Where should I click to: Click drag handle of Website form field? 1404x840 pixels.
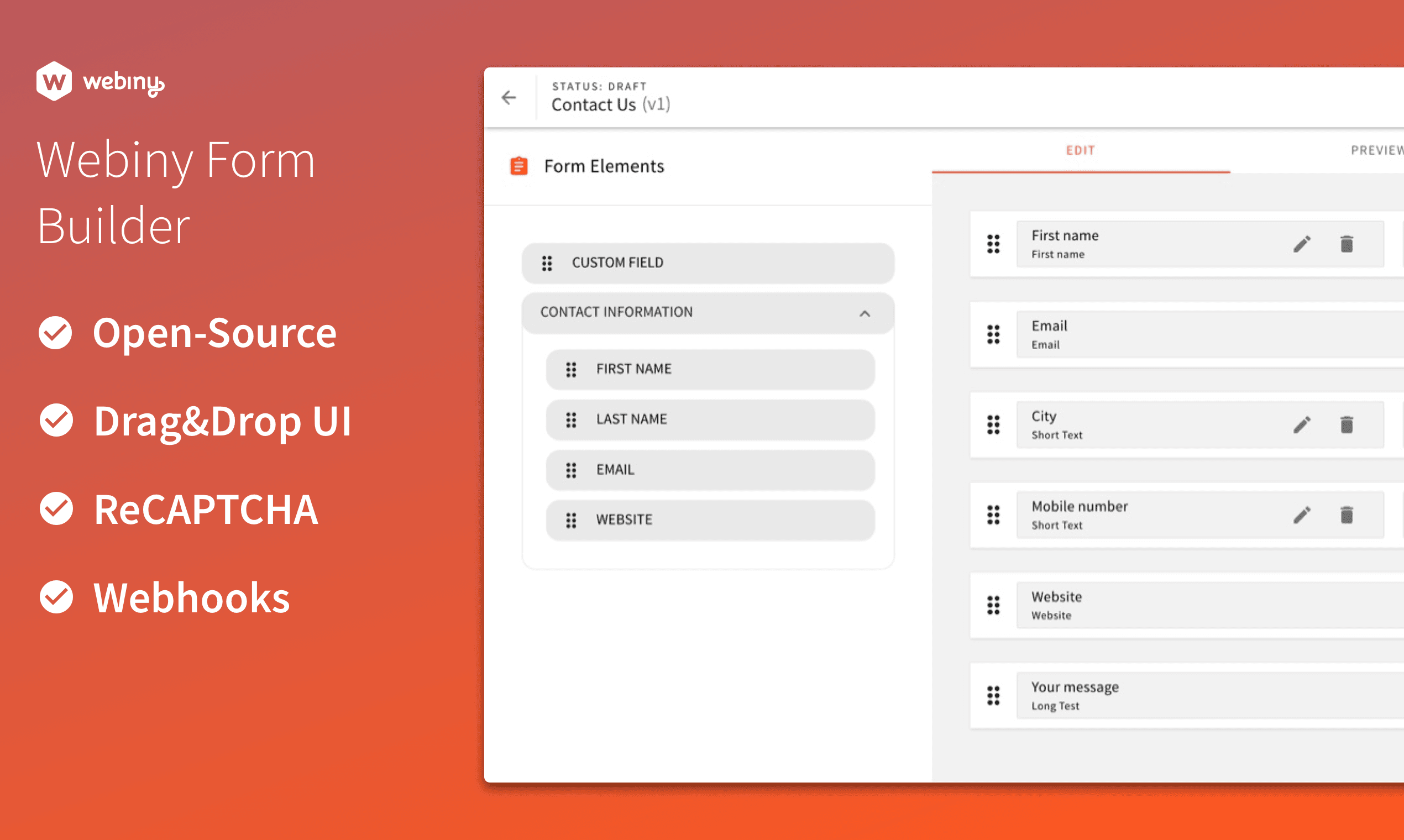click(x=993, y=605)
